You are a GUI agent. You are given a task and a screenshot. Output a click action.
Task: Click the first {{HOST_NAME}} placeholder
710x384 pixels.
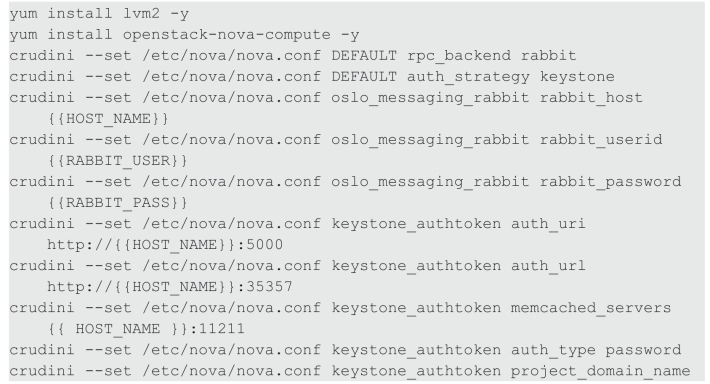pyautogui.click(x=108, y=119)
